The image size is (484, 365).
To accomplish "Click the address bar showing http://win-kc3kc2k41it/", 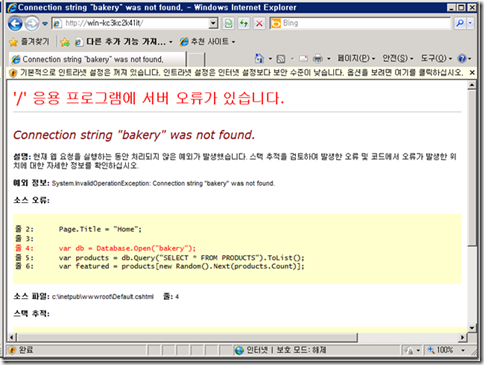I will tap(130, 23).
